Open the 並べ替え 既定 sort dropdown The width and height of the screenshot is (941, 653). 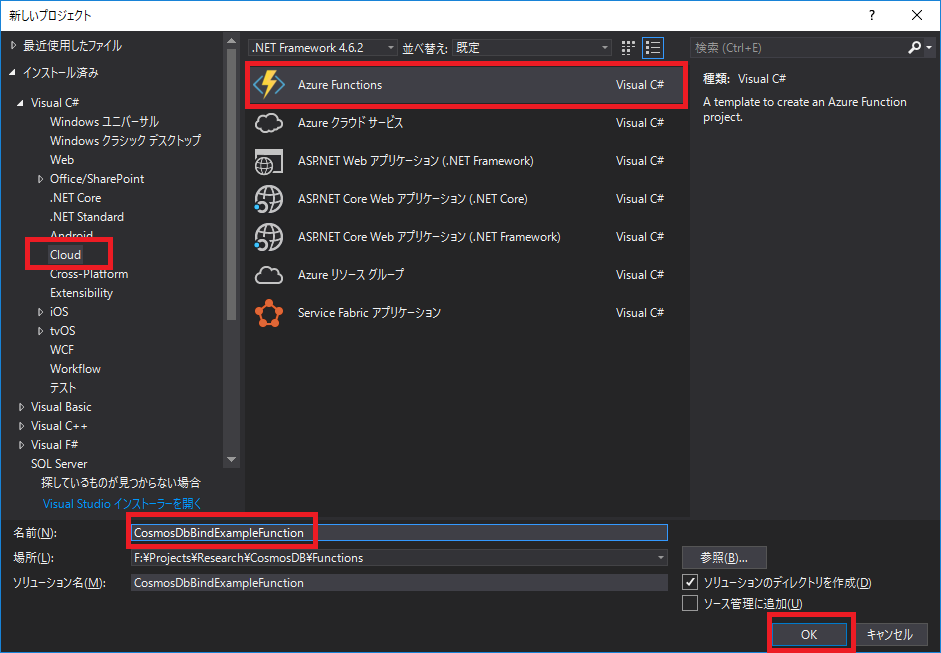click(x=532, y=47)
